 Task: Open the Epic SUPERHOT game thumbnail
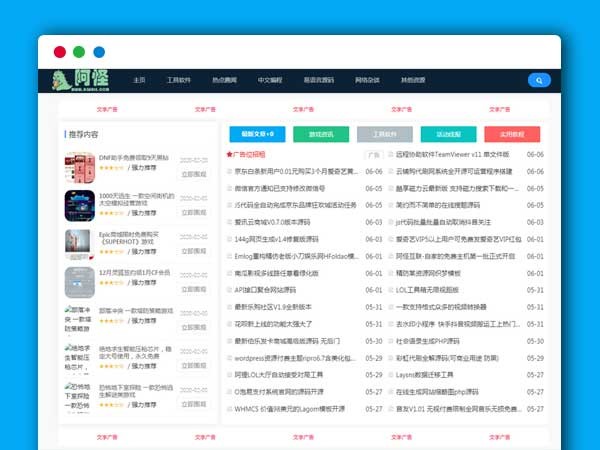(x=79, y=244)
